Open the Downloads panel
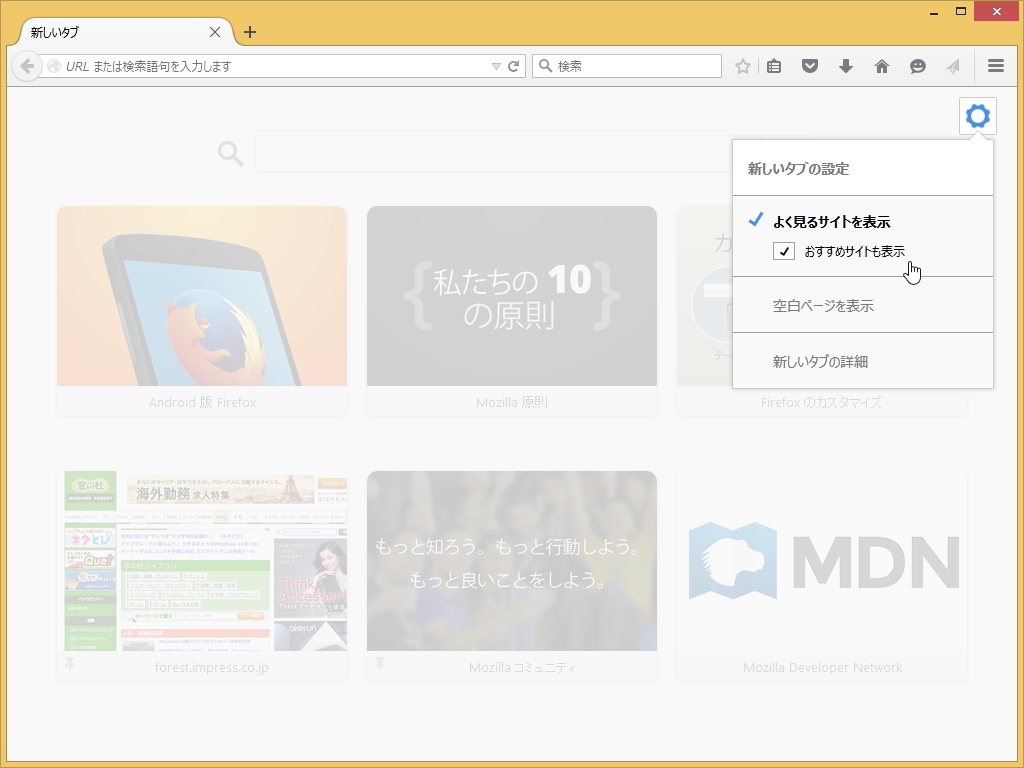 (x=845, y=66)
